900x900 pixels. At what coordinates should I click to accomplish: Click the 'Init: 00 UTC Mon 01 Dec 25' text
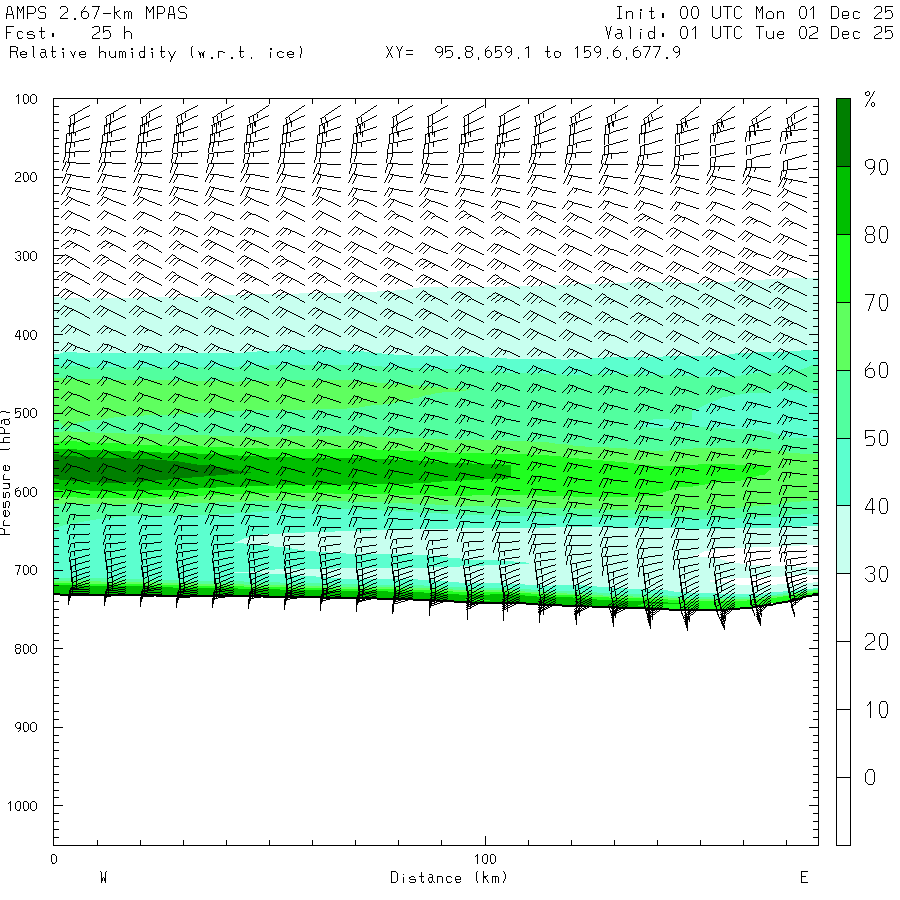click(x=754, y=13)
